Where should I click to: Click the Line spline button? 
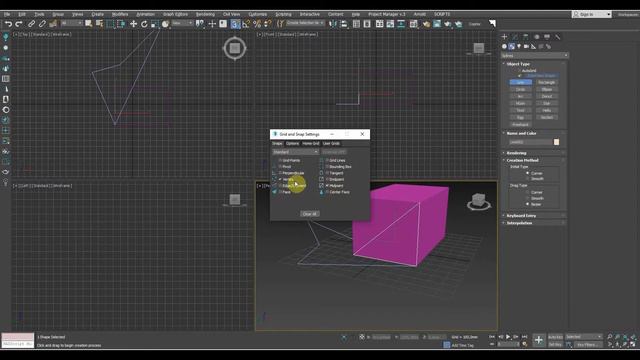pyautogui.click(x=521, y=82)
